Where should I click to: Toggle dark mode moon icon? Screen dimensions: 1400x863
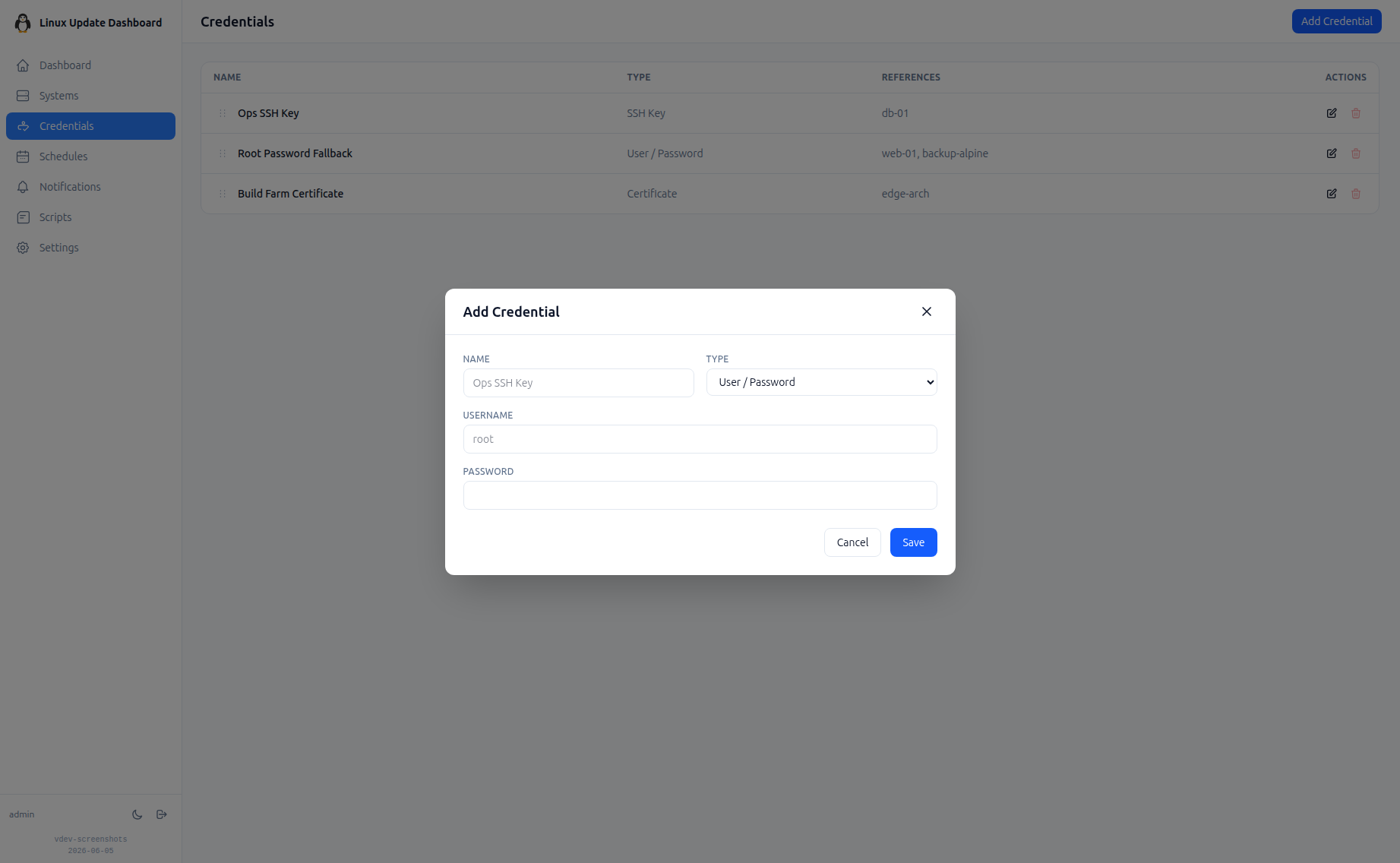coord(137,814)
